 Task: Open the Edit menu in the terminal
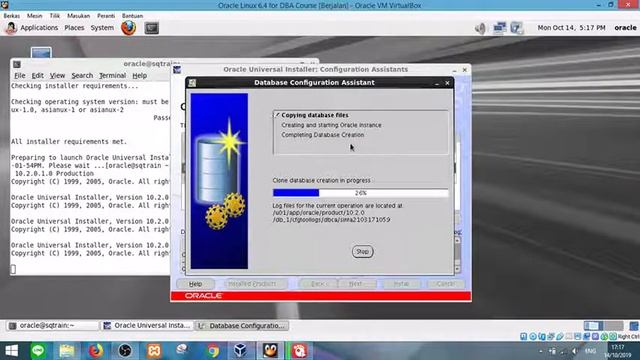(38, 76)
